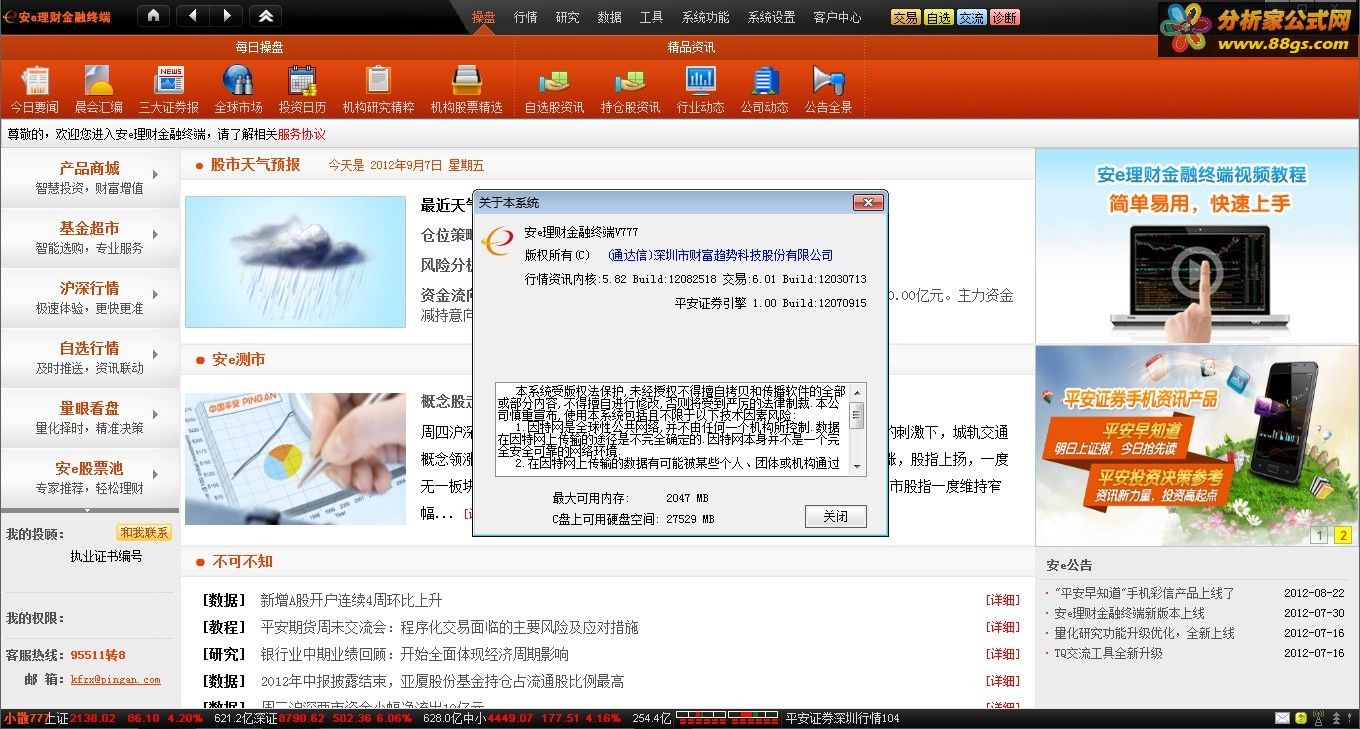Navigate back with the left arrow
1360x729 pixels.
coord(193,16)
